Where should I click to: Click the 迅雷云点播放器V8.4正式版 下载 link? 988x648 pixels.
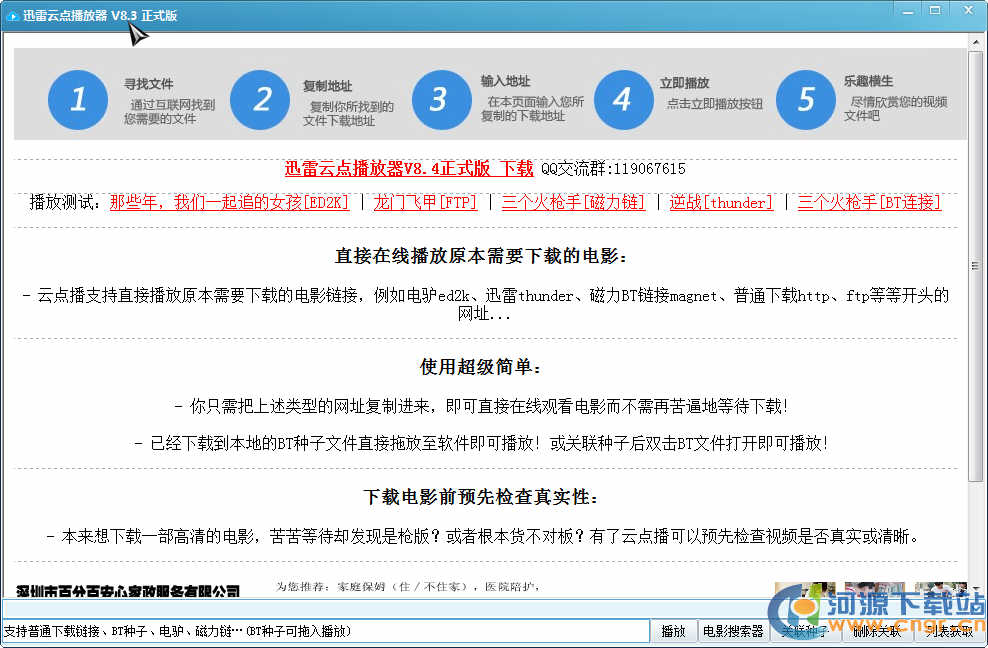point(408,168)
